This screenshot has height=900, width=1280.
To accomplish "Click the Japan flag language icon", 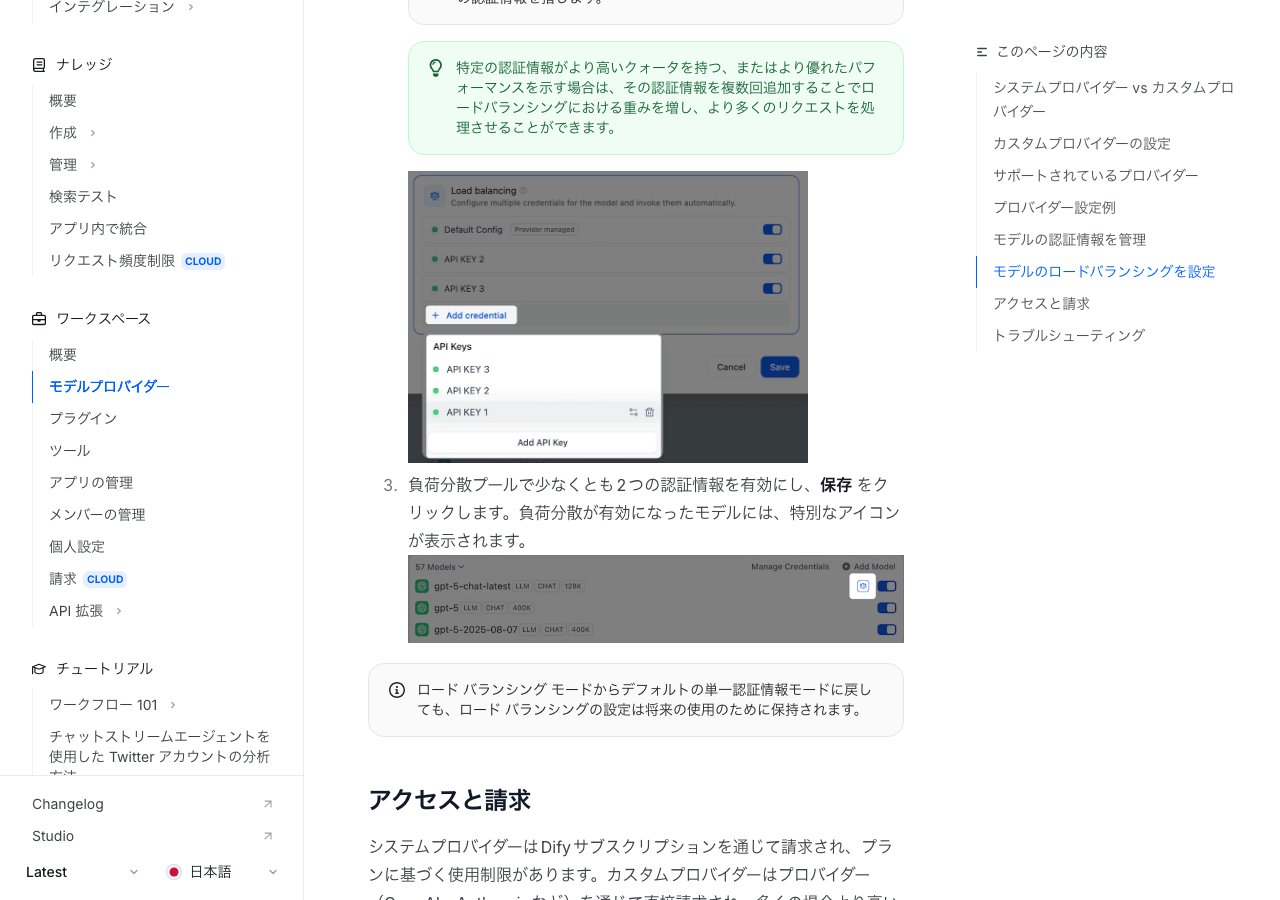I will pos(174,872).
